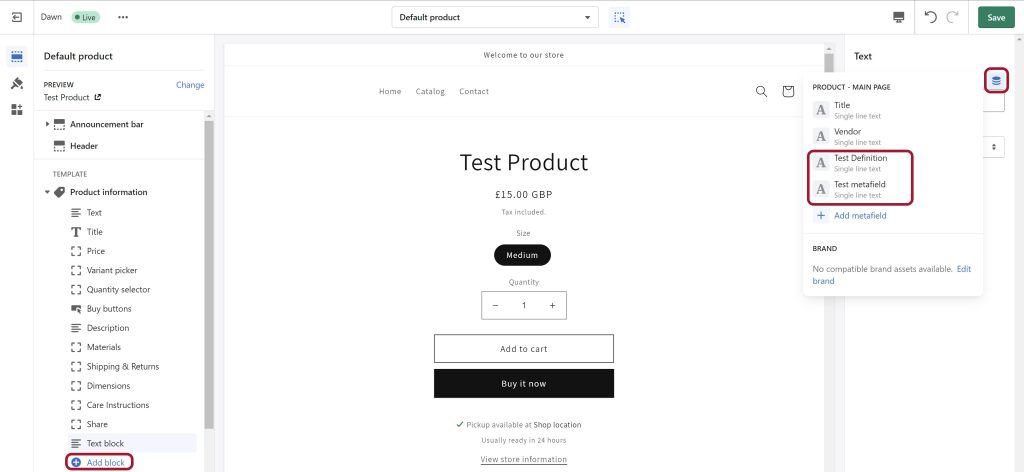Open the cart icon in store header

coord(788,91)
